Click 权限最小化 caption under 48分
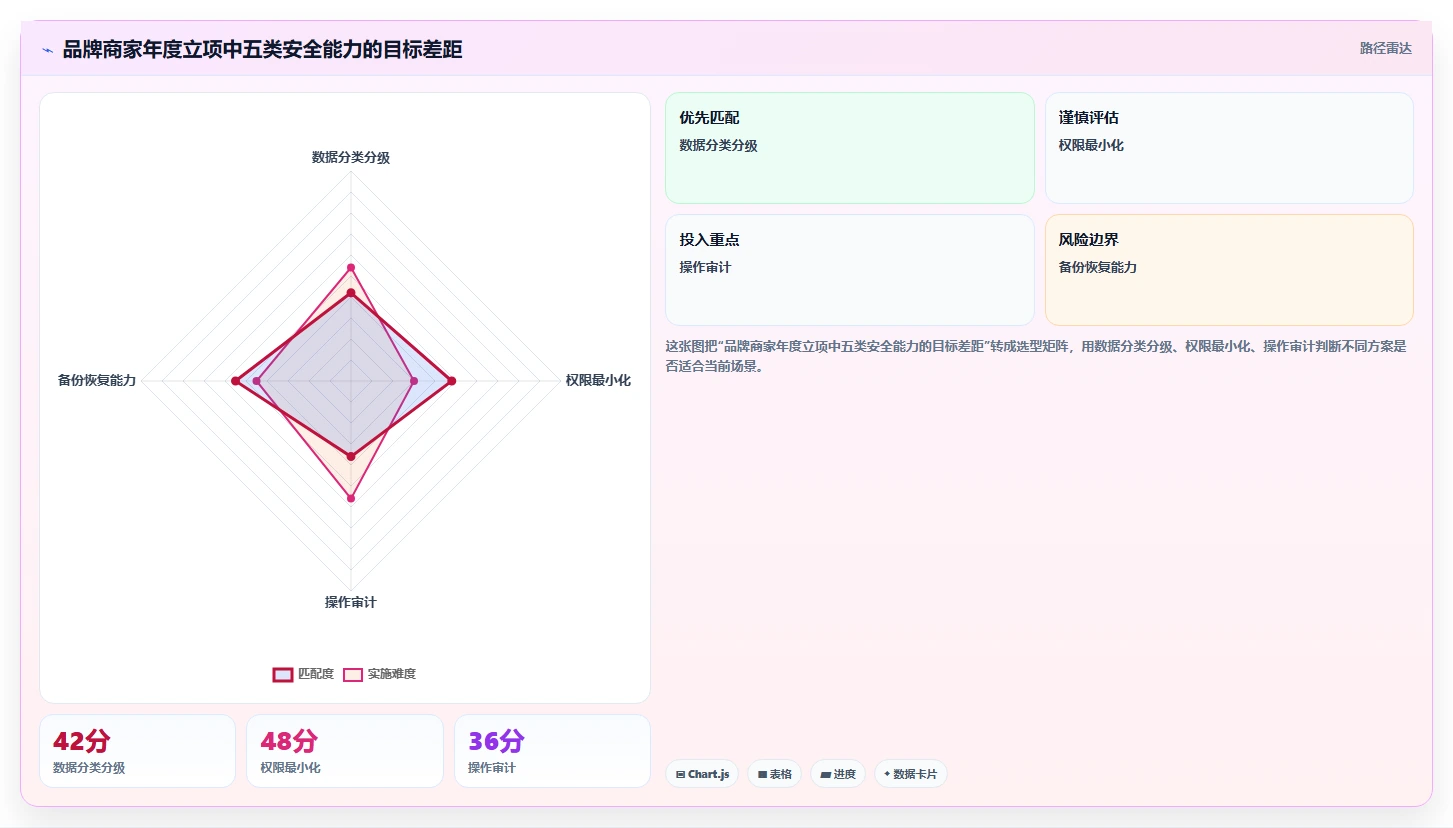1453x828 pixels. click(x=290, y=768)
